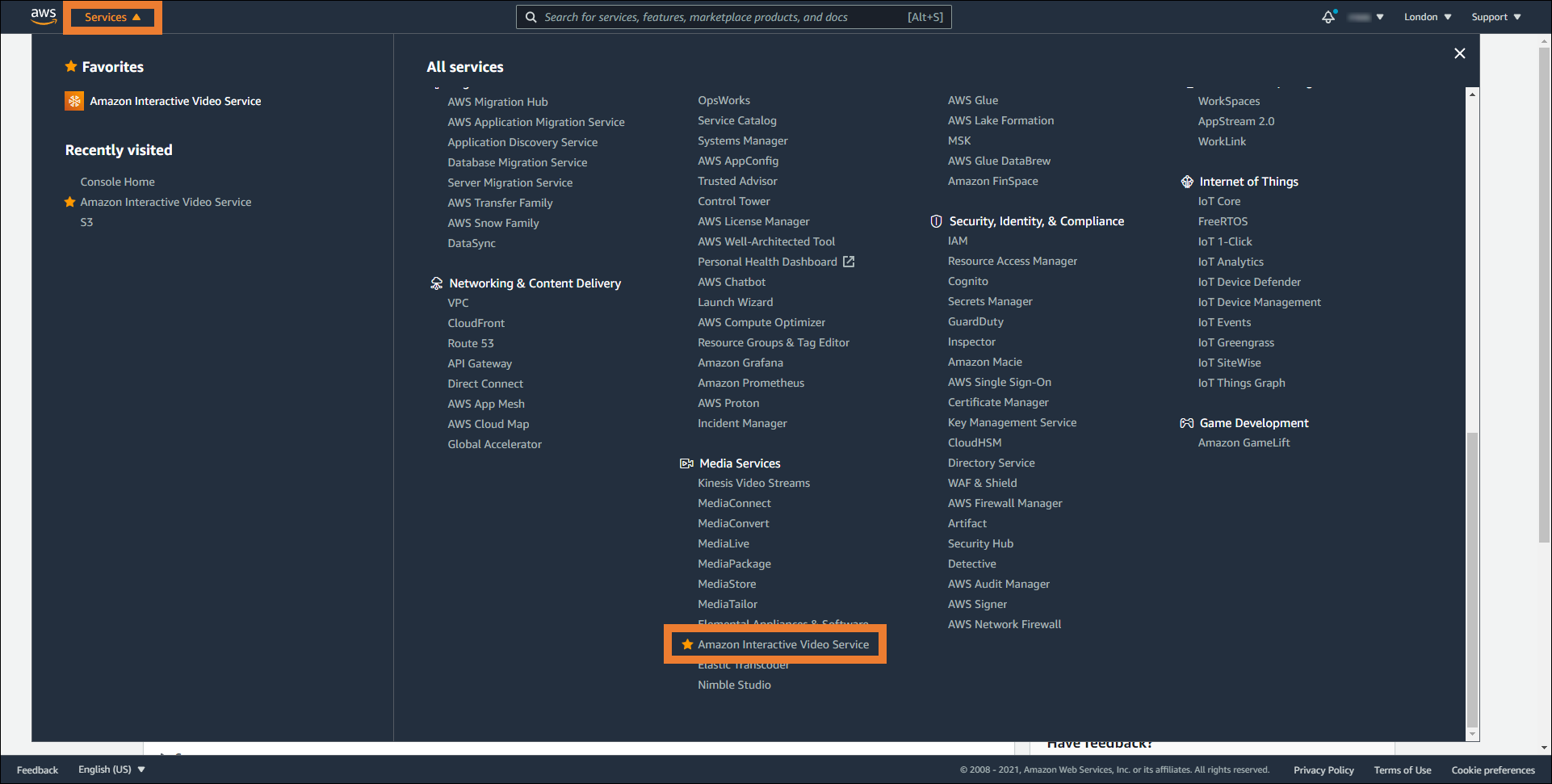Open Nimble Studio
1552x784 pixels.
734,685
